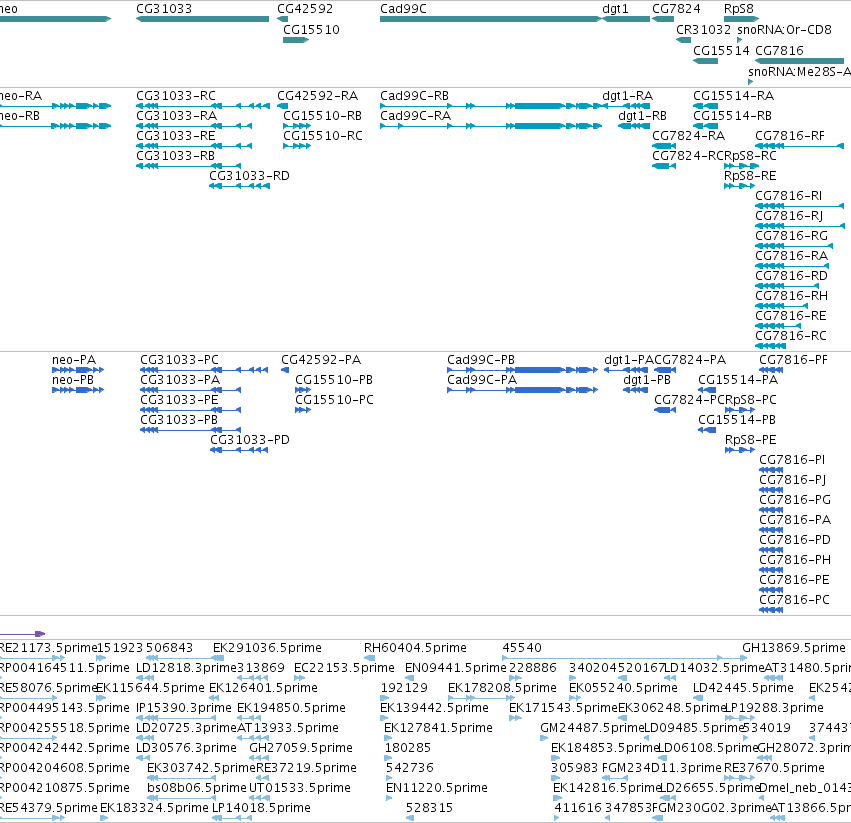This screenshot has width=851, height=823.
Task: Click the neo-RA transcript label
Action: 21,96
